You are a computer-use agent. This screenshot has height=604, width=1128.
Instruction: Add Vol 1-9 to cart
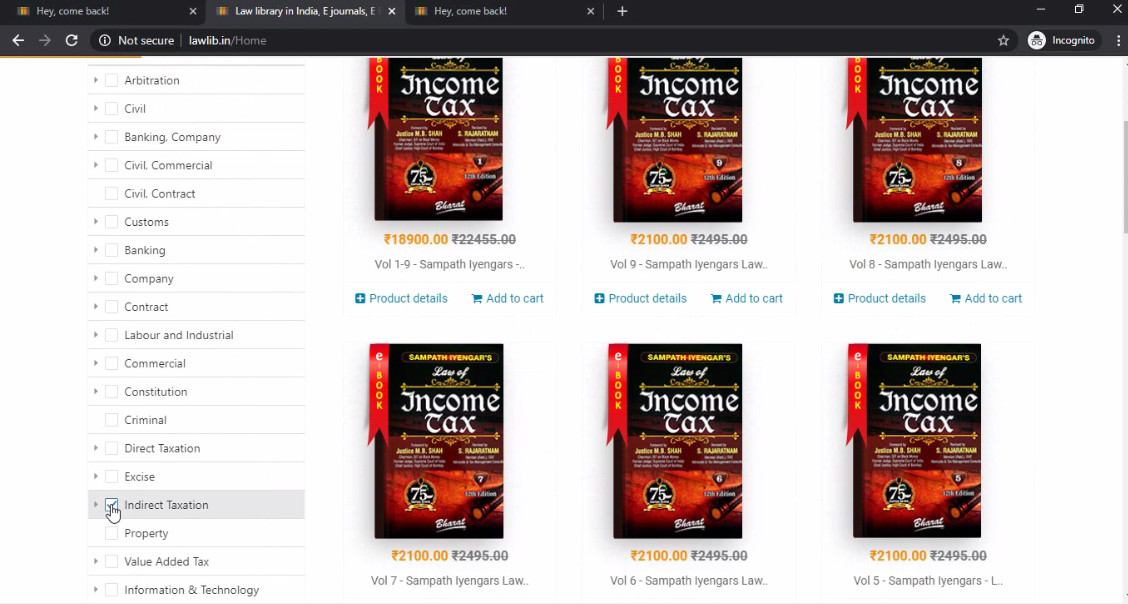(x=508, y=298)
